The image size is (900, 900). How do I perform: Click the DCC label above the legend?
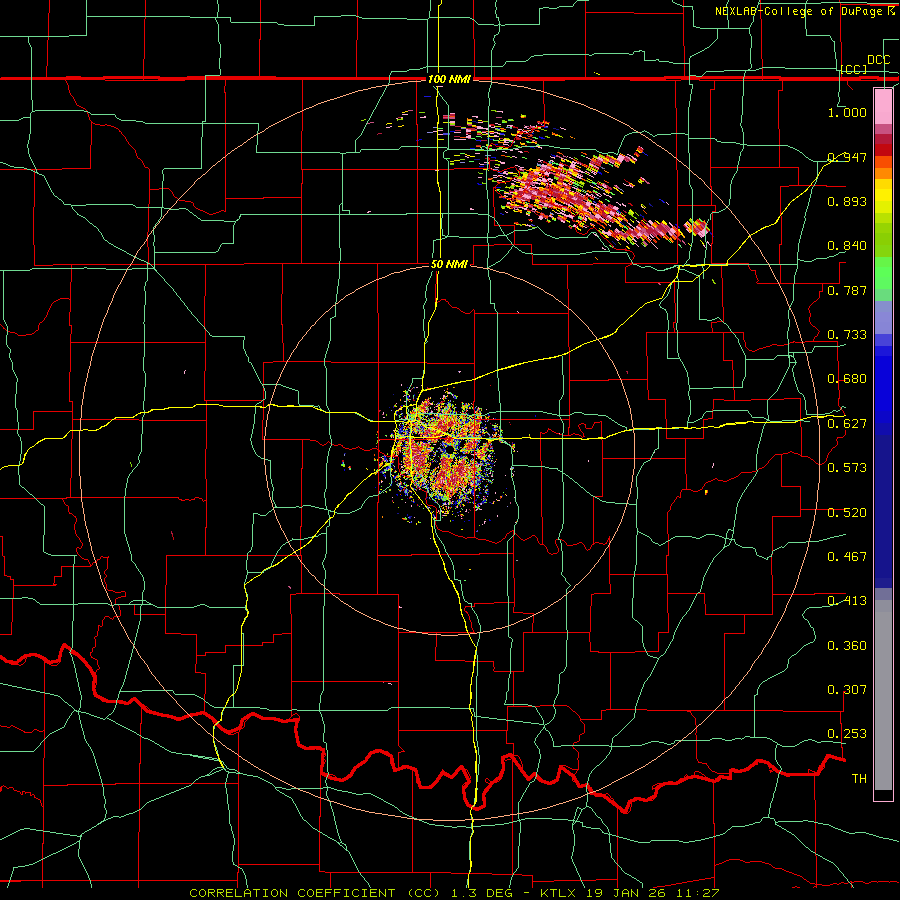[x=878, y=60]
